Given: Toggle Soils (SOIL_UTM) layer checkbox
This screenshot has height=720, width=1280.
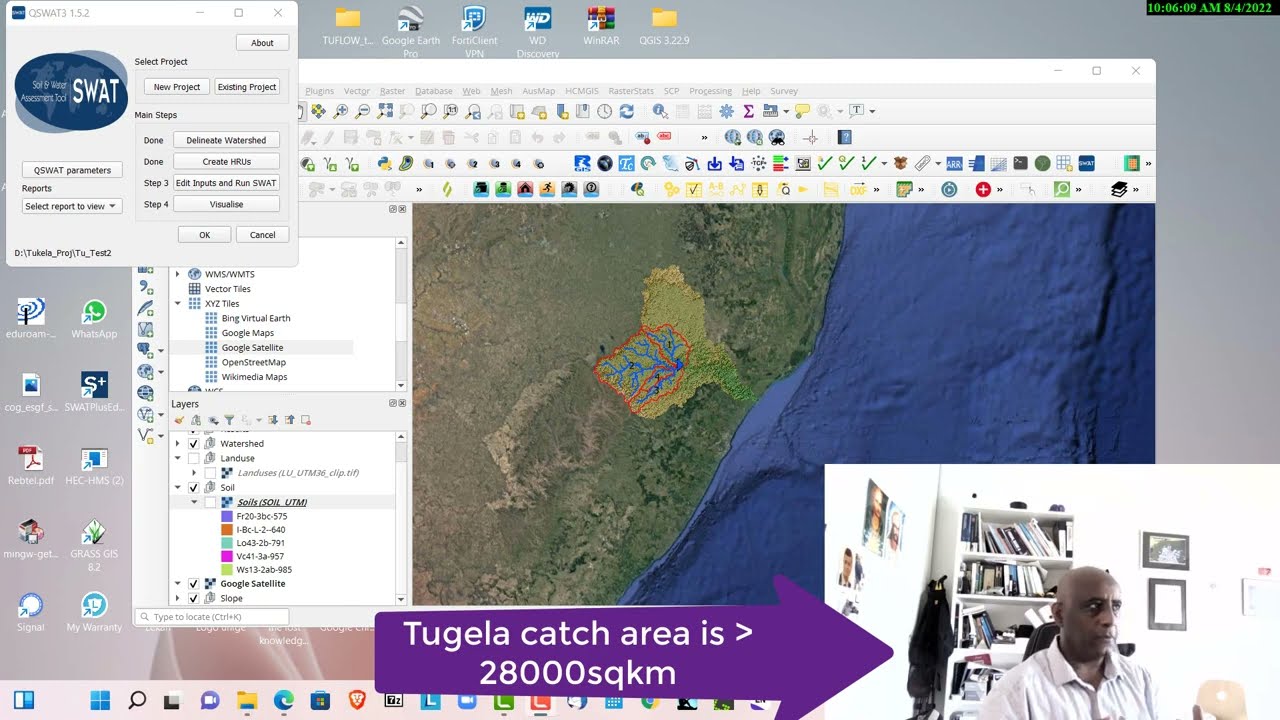Looking at the screenshot, I should 210,502.
